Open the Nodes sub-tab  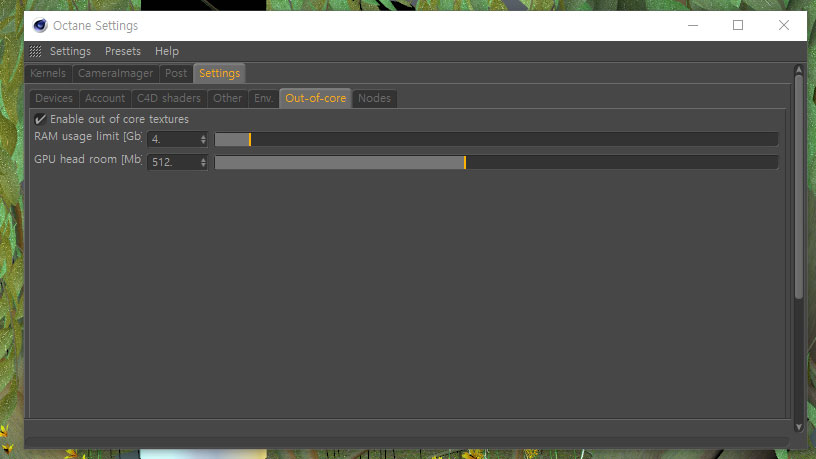tap(374, 98)
